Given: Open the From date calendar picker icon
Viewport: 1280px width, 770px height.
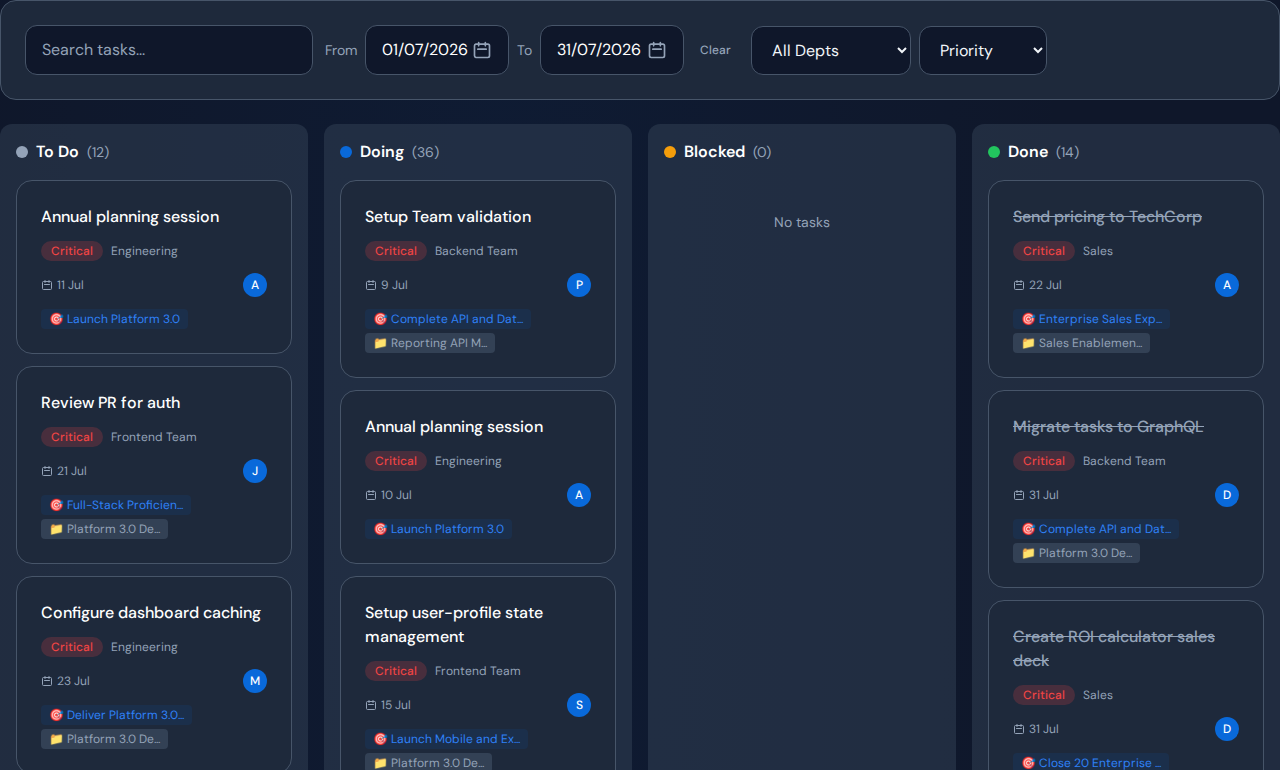Looking at the screenshot, I should pyautogui.click(x=482, y=50).
